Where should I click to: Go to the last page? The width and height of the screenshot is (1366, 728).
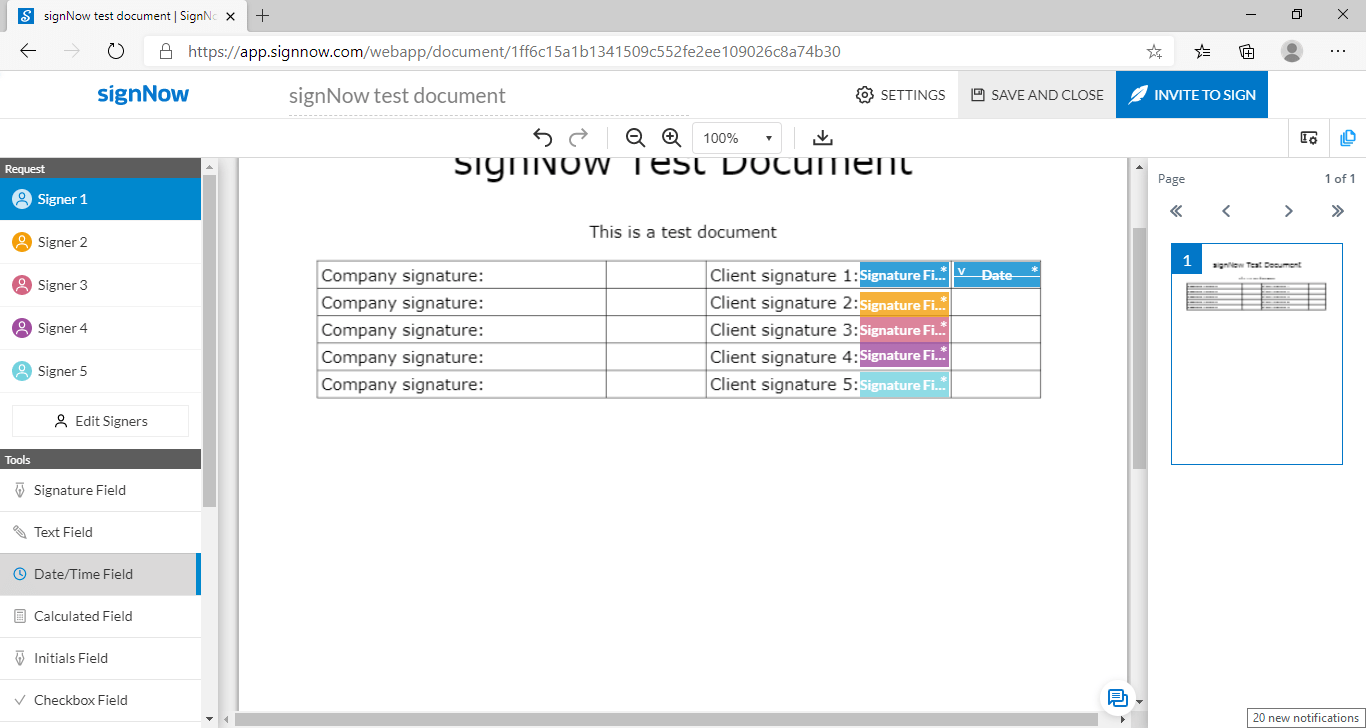1338,211
